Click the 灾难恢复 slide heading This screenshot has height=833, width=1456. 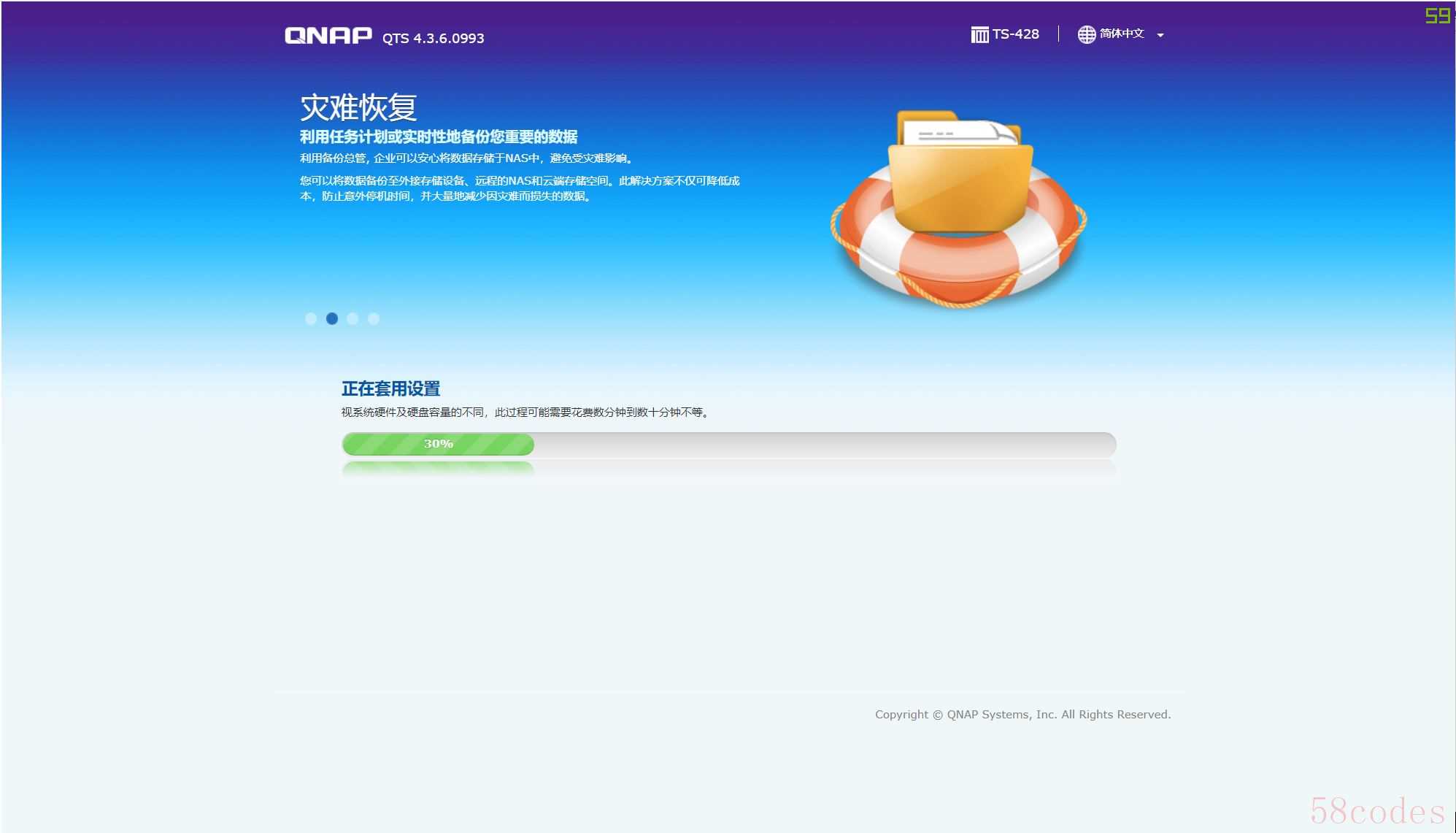coord(358,107)
